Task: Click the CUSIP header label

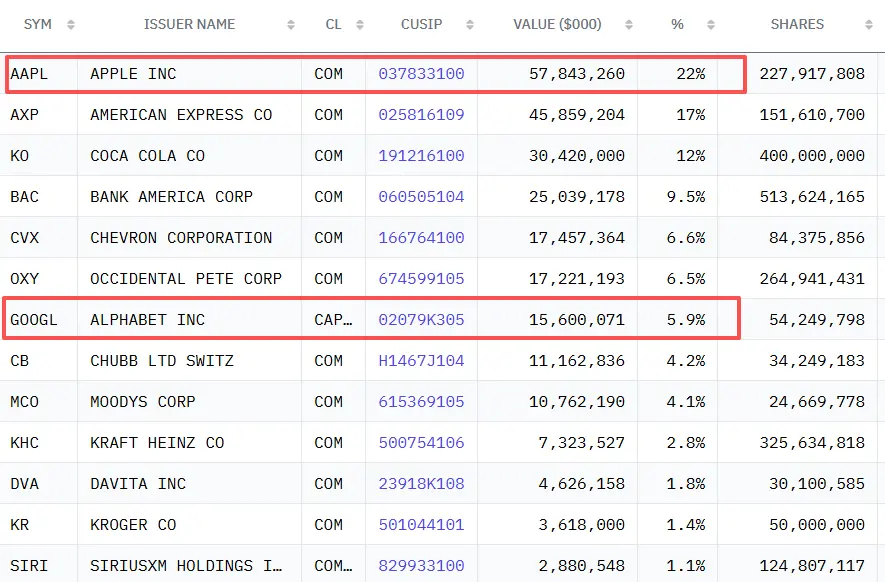Action: [422, 24]
